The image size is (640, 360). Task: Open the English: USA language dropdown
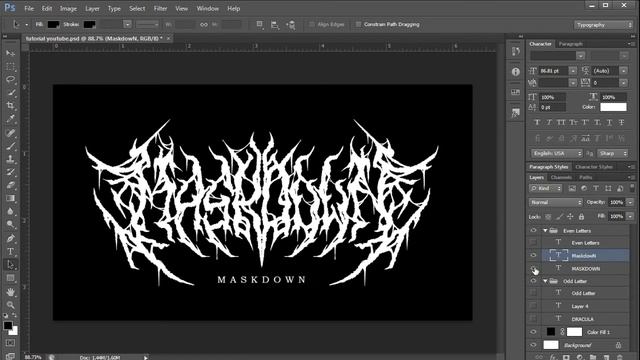click(557, 153)
